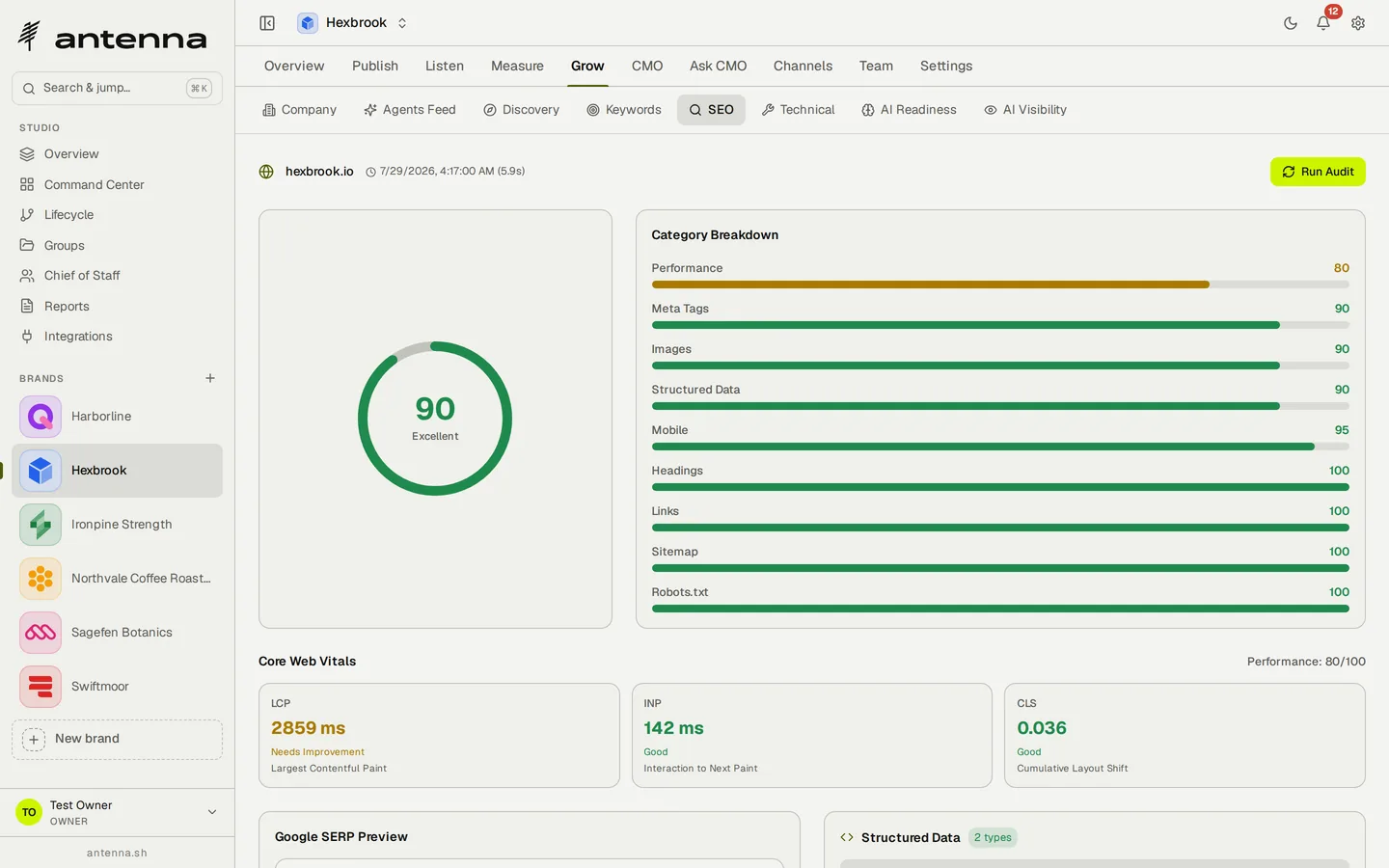
Task: Open notifications bell with 12 badge
Action: pos(1324,21)
